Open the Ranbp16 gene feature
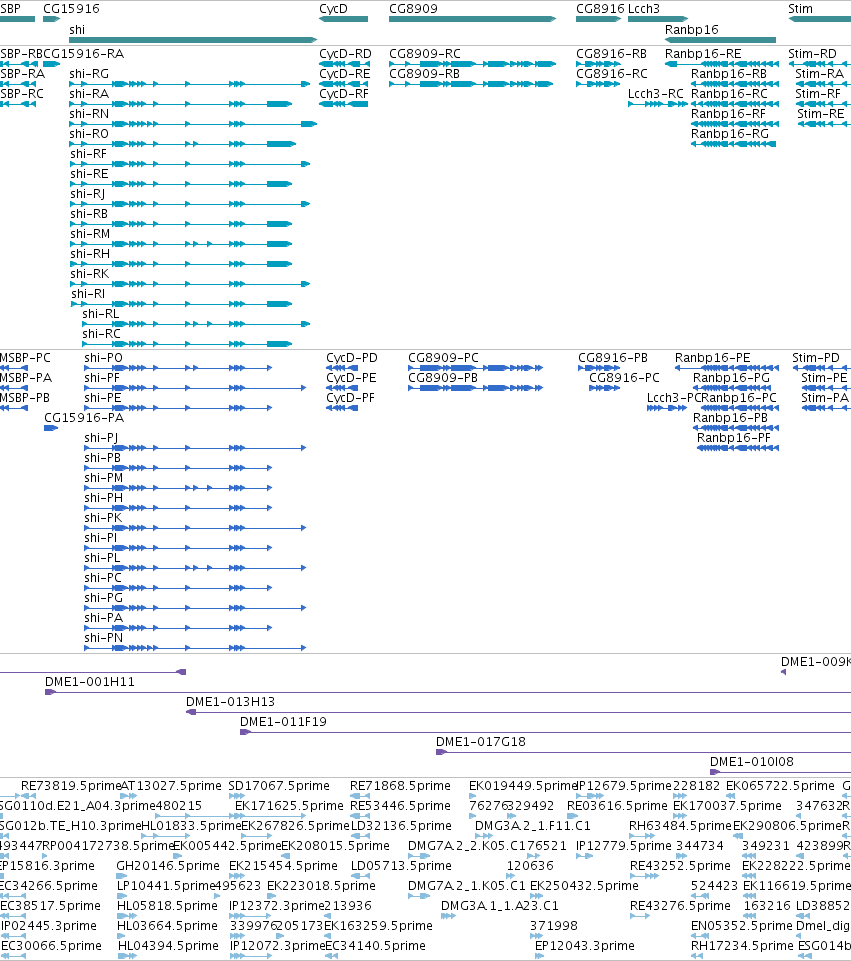Image resolution: width=851 pixels, height=961 pixels. [721, 40]
